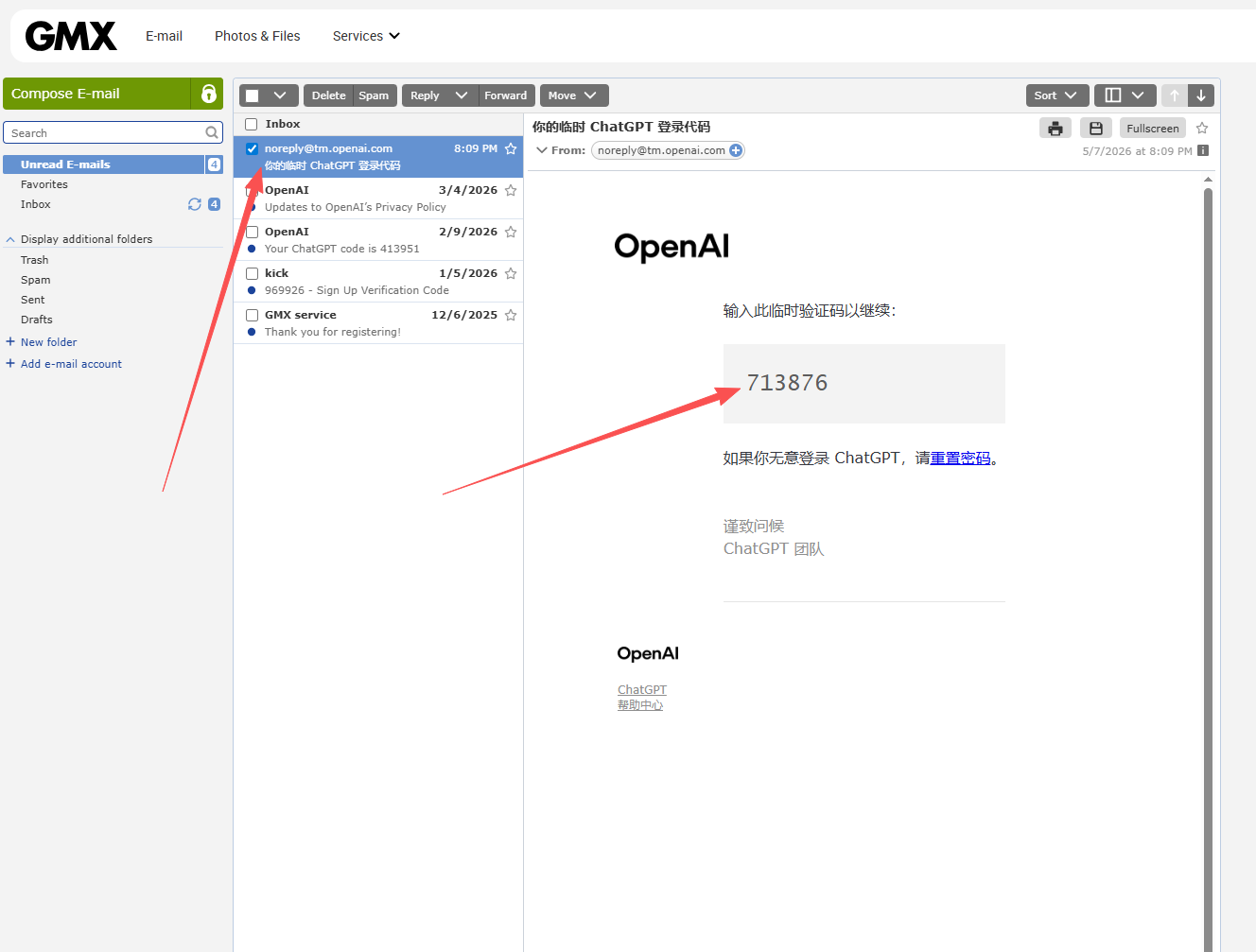Open the Drafts folder
Image resolution: width=1256 pixels, height=952 pixels.
(x=37, y=320)
